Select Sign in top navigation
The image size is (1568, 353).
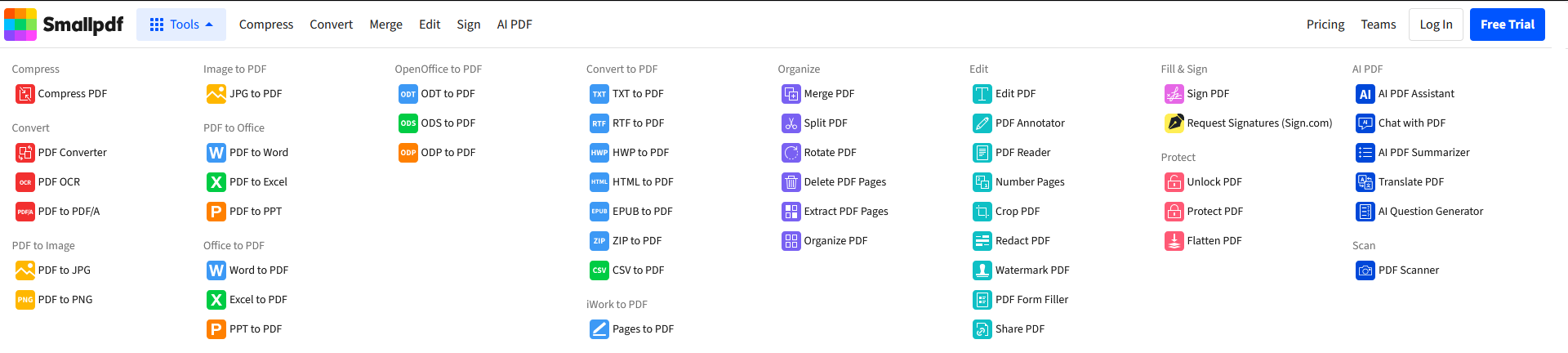pos(469,25)
